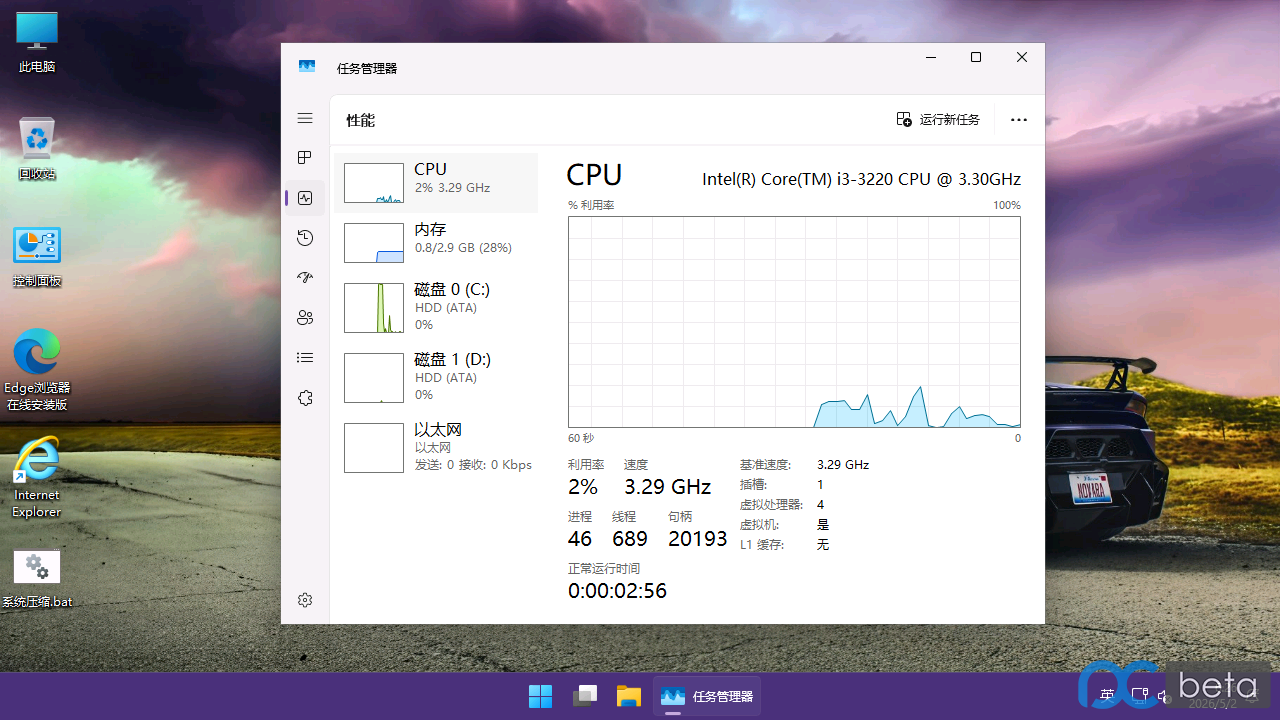Maximize the Task Manager window
The height and width of the screenshot is (720, 1280).
976,57
